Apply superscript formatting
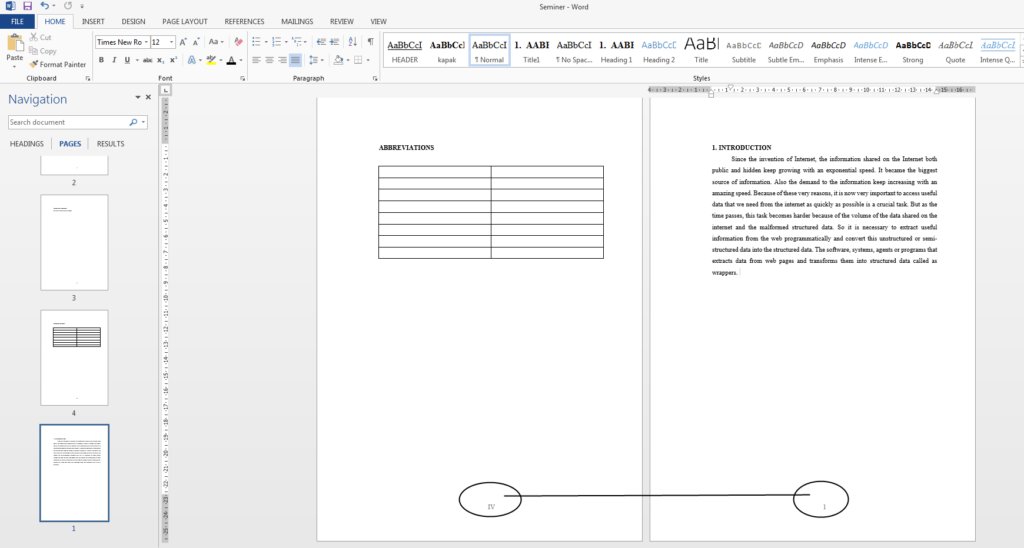1024x548 pixels. [173, 60]
